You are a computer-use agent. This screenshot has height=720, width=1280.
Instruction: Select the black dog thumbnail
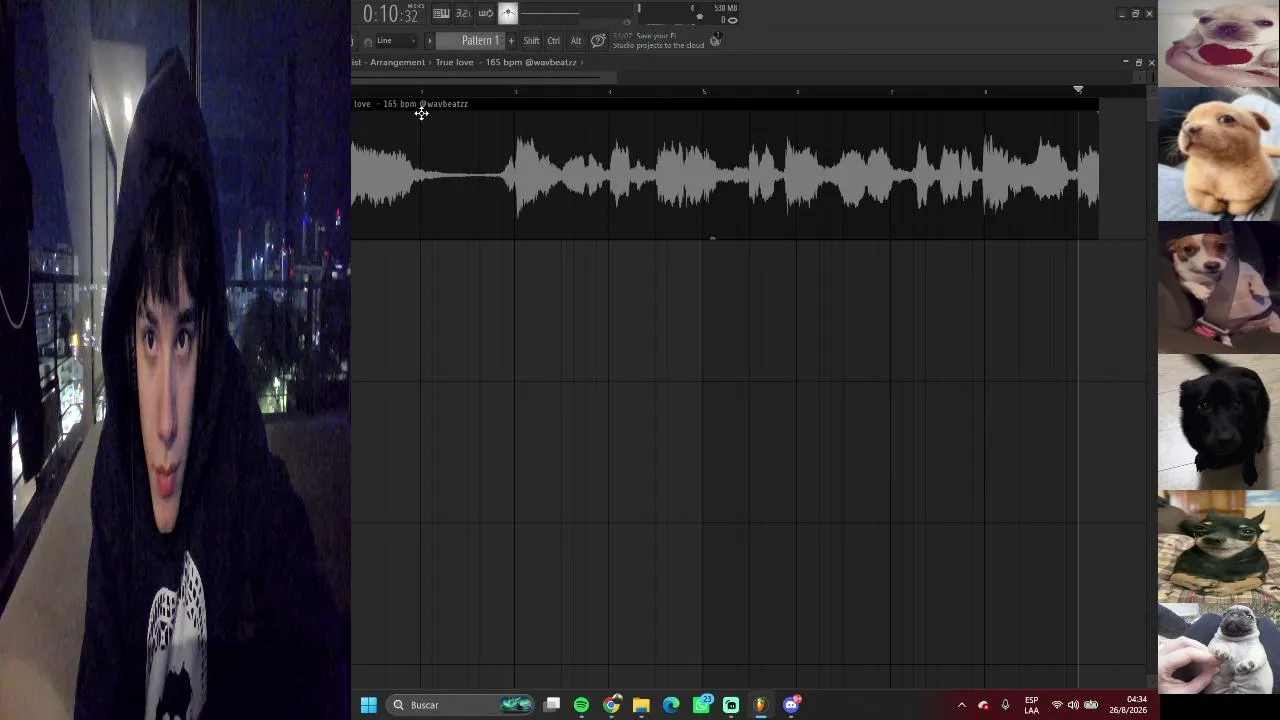[1219, 421]
